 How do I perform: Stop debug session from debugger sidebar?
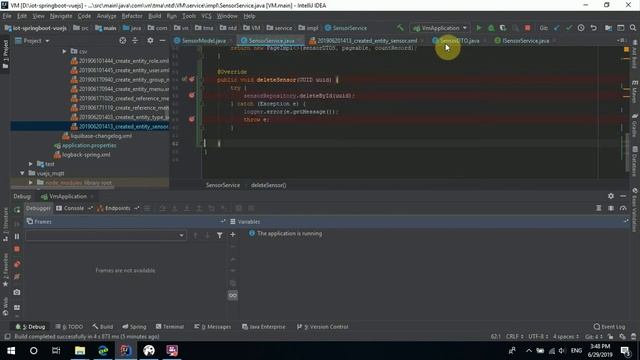(x=17, y=249)
